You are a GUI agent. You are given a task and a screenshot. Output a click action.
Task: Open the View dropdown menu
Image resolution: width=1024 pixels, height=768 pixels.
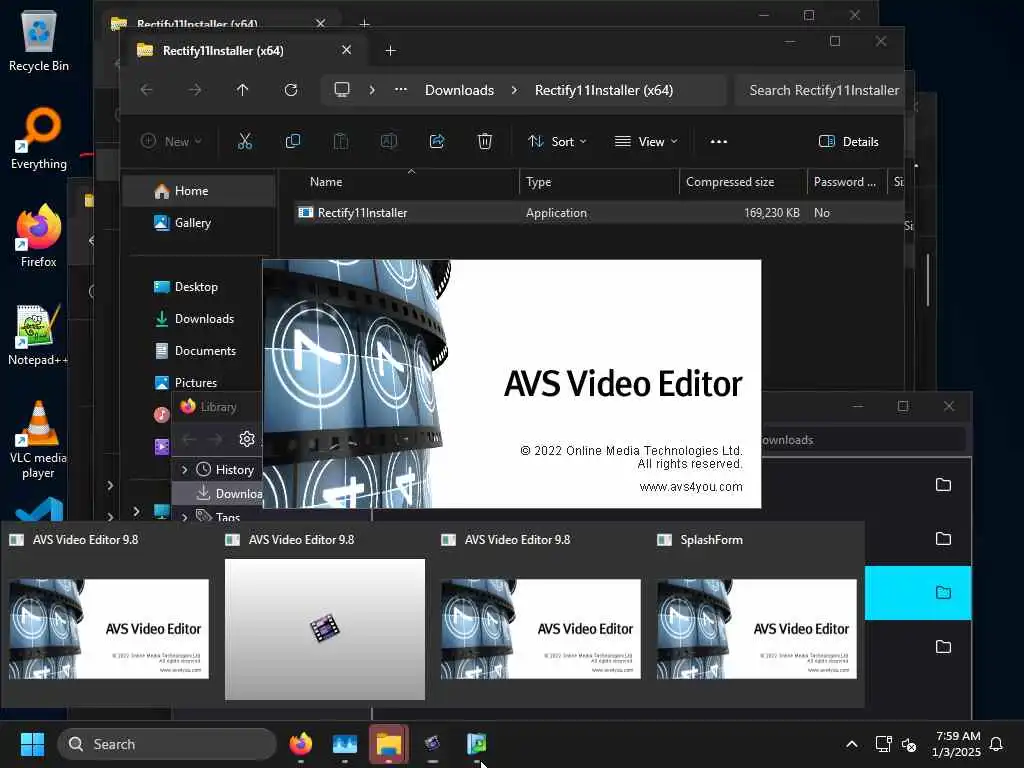point(647,141)
